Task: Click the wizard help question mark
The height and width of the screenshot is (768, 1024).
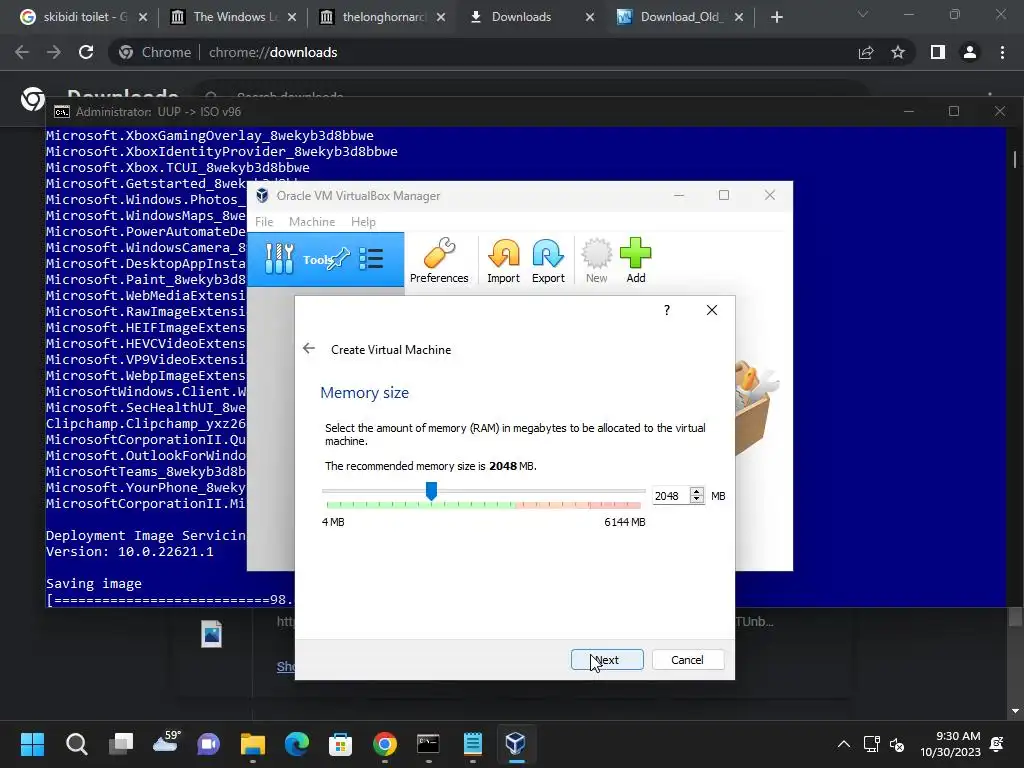Action: click(667, 310)
